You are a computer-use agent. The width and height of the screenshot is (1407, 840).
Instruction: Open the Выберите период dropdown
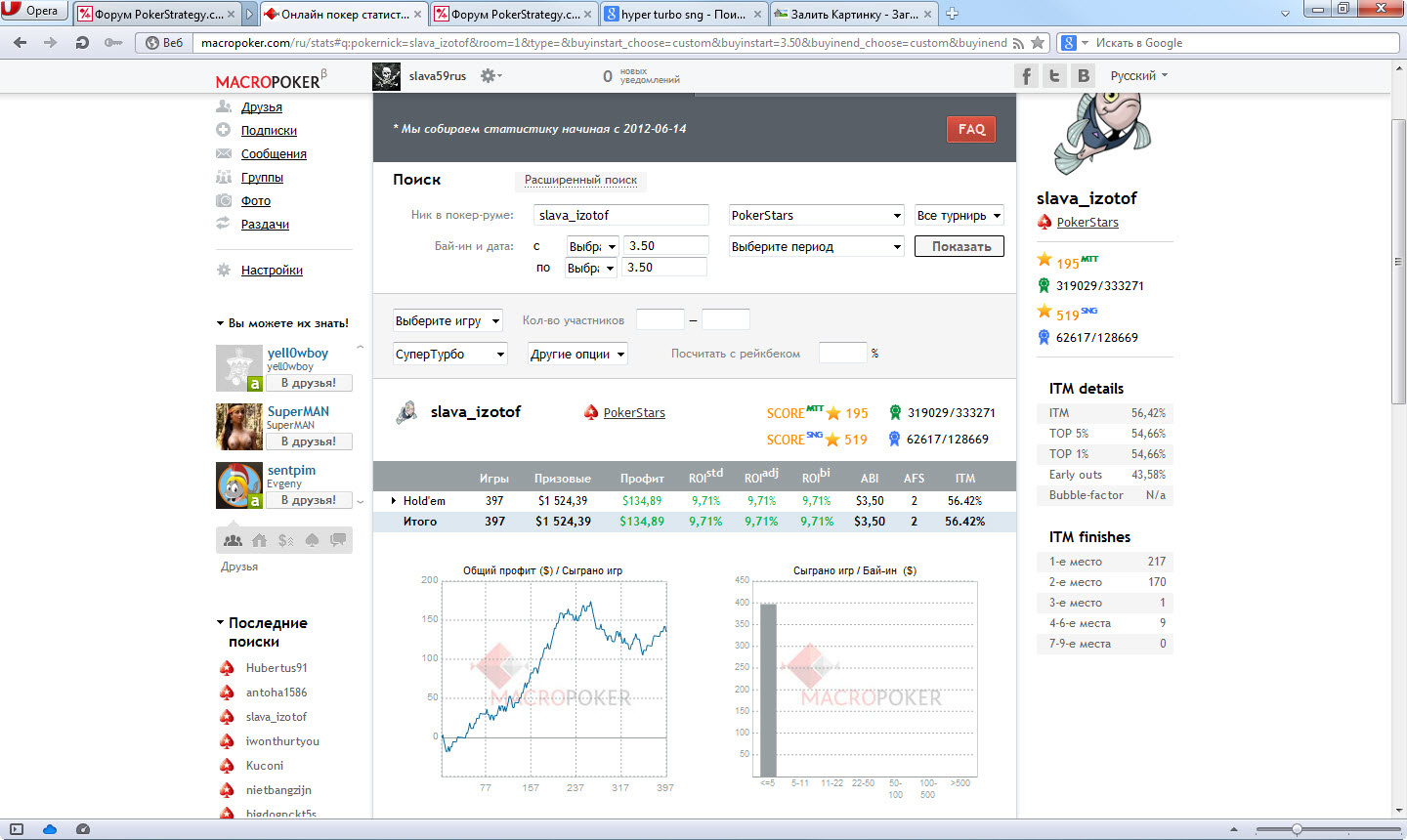pos(816,247)
